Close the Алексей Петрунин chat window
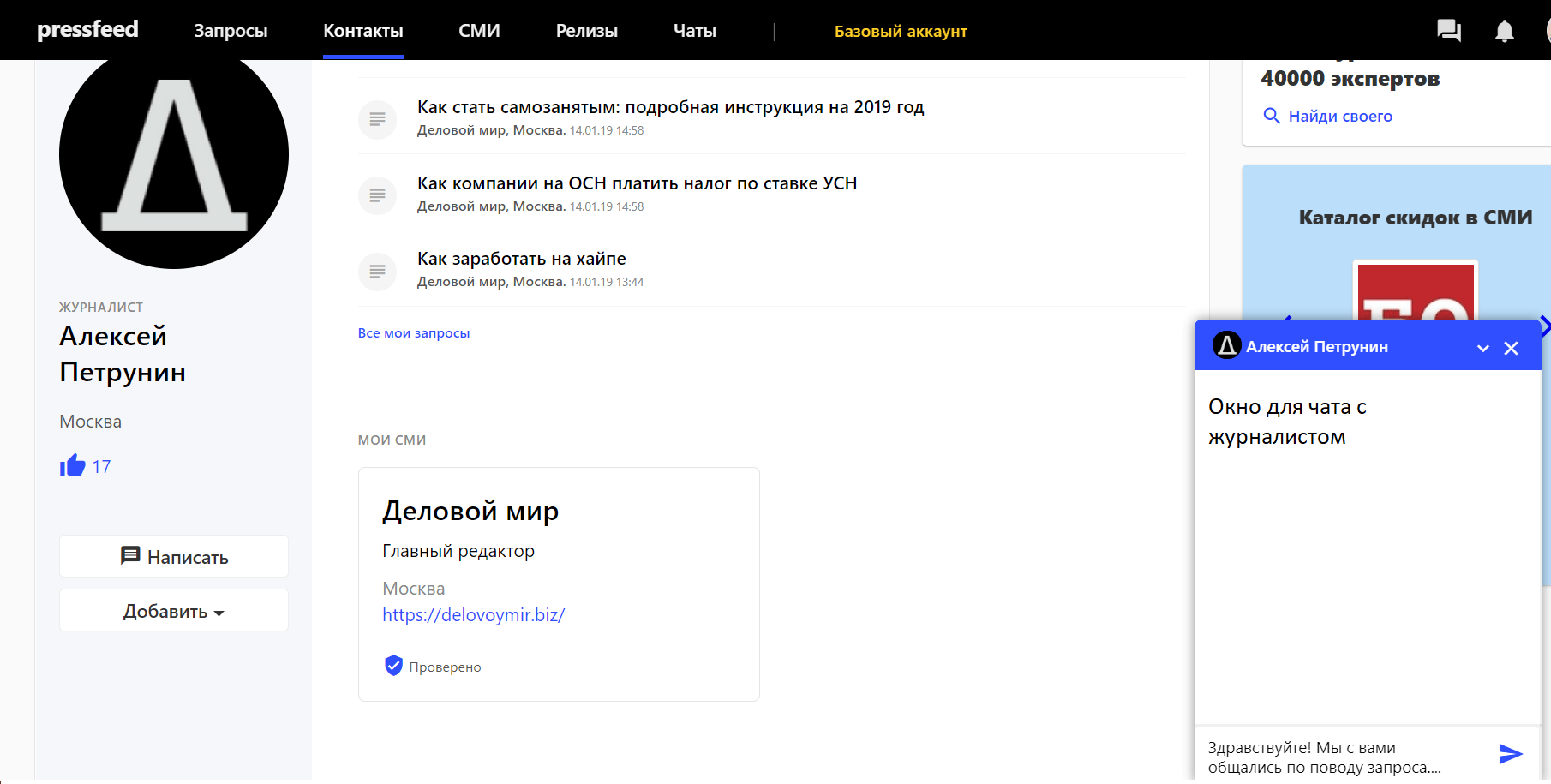 (x=1512, y=348)
